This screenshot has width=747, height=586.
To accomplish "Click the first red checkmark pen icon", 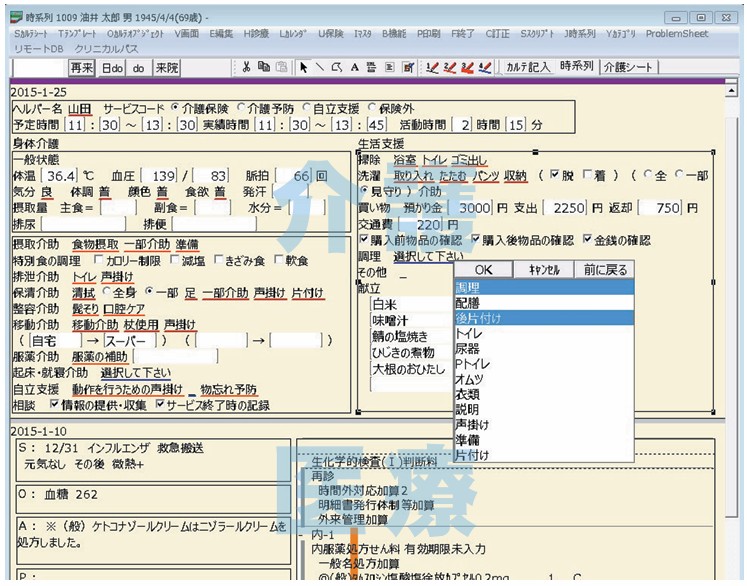I will pos(432,67).
